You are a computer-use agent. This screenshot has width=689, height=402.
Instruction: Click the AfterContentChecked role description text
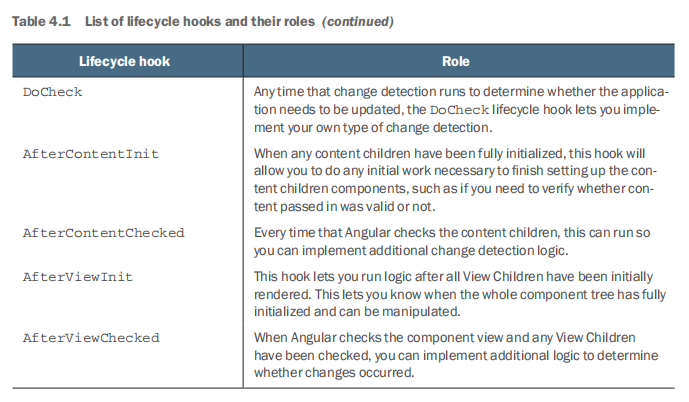coord(452,241)
